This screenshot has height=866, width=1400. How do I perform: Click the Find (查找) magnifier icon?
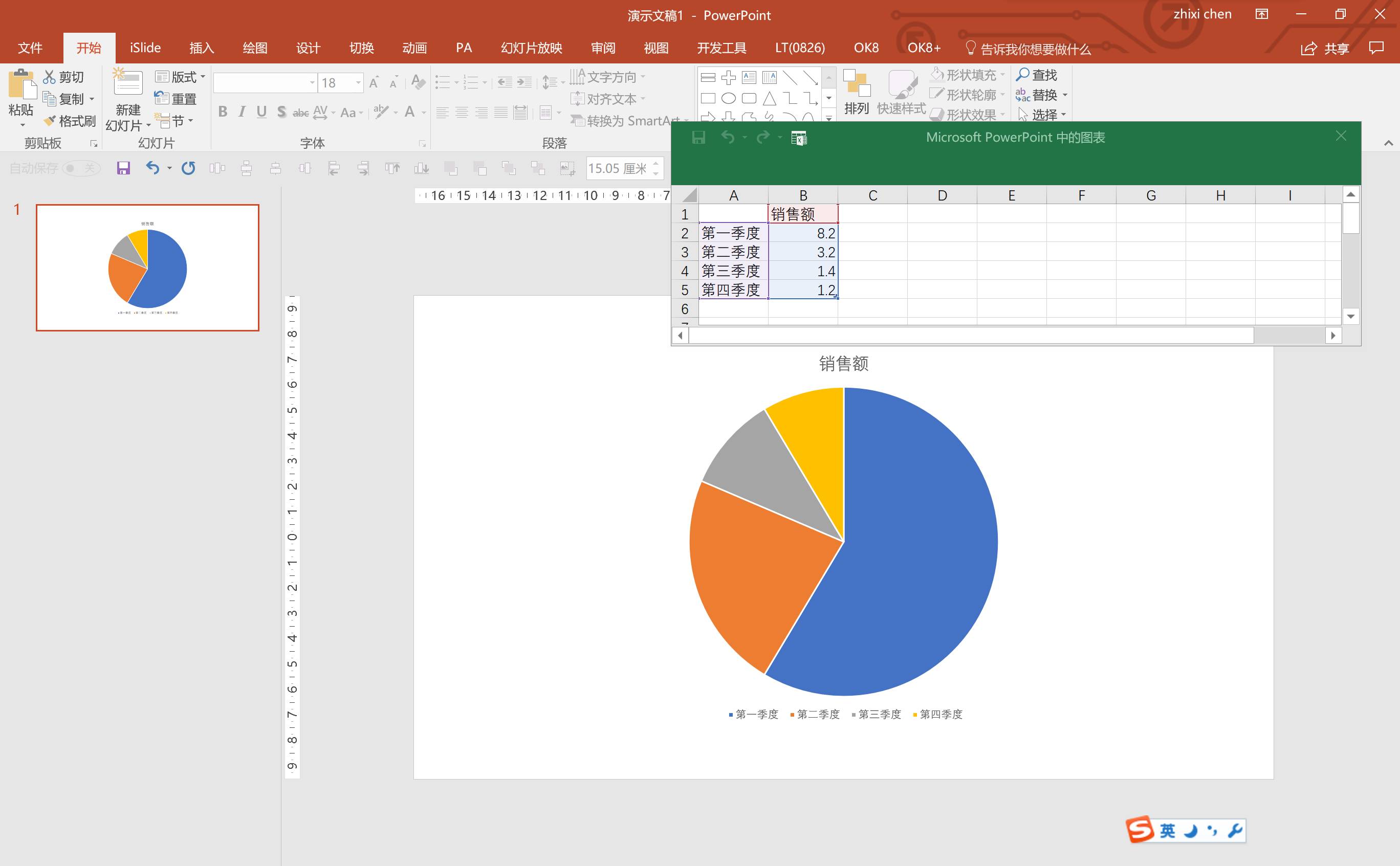coord(1022,75)
